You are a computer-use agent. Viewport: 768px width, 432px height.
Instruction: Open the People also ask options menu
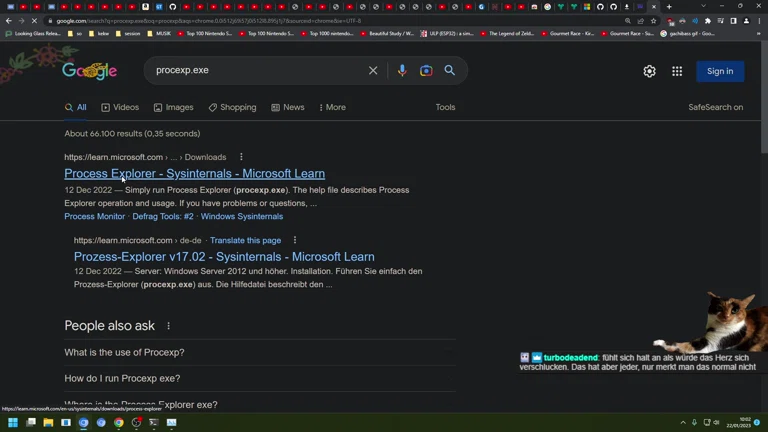click(x=168, y=326)
